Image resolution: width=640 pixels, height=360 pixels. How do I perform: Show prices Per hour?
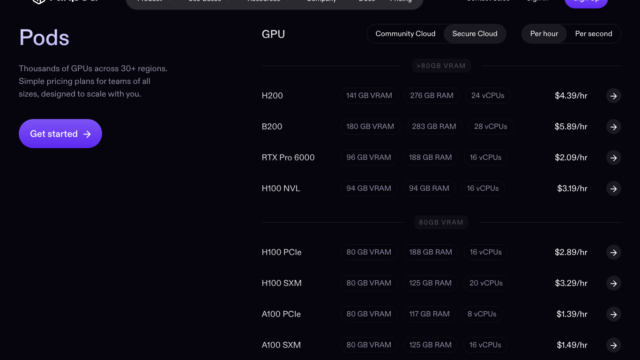point(544,34)
